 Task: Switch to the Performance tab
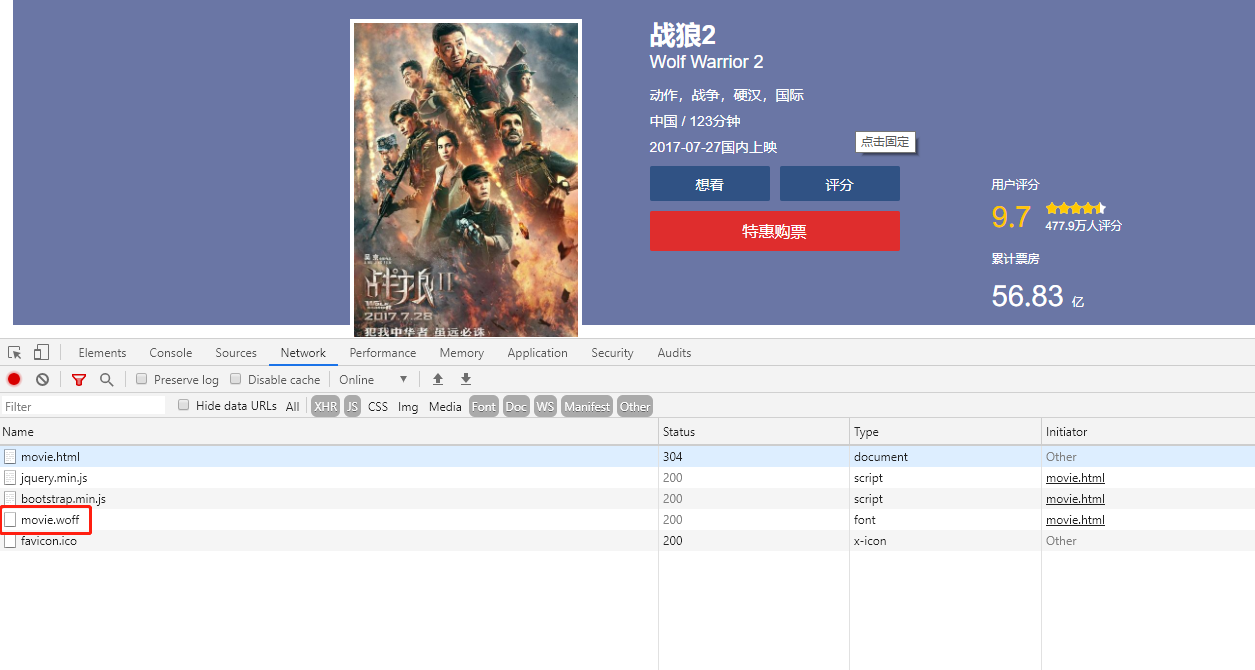click(x=383, y=353)
